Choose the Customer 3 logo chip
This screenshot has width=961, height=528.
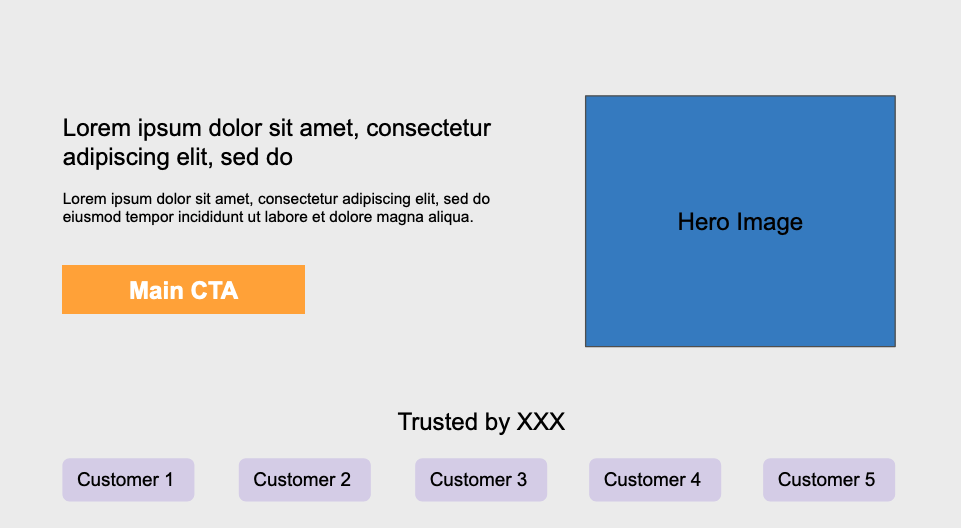481,480
